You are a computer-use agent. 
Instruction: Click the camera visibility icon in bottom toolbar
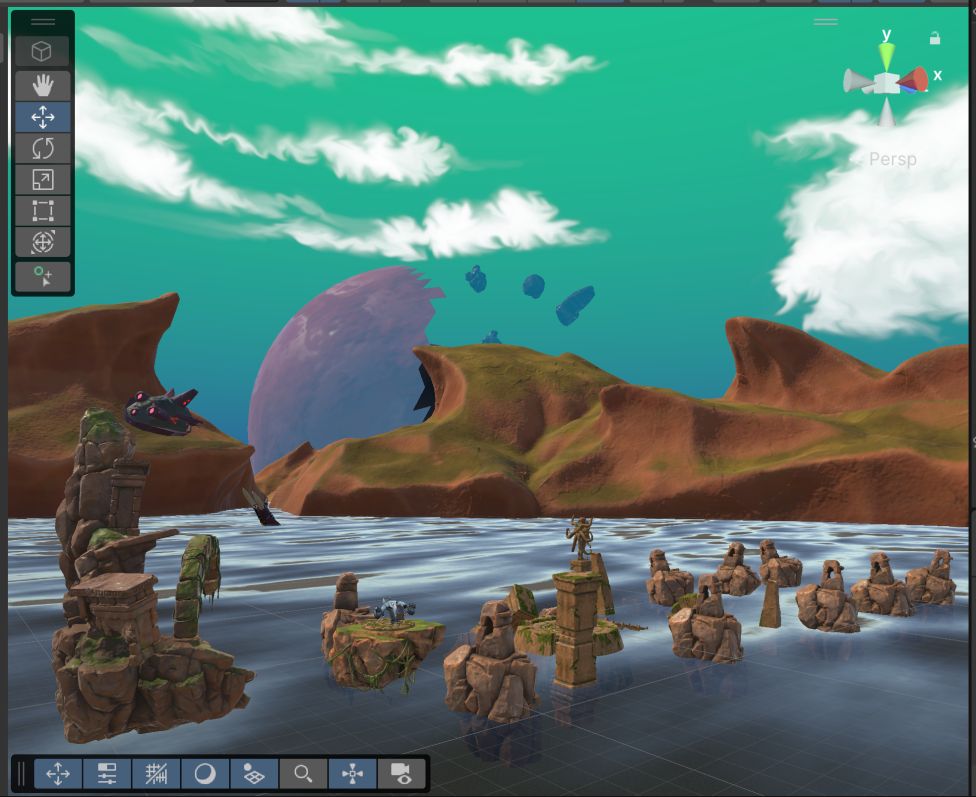pos(400,773)
